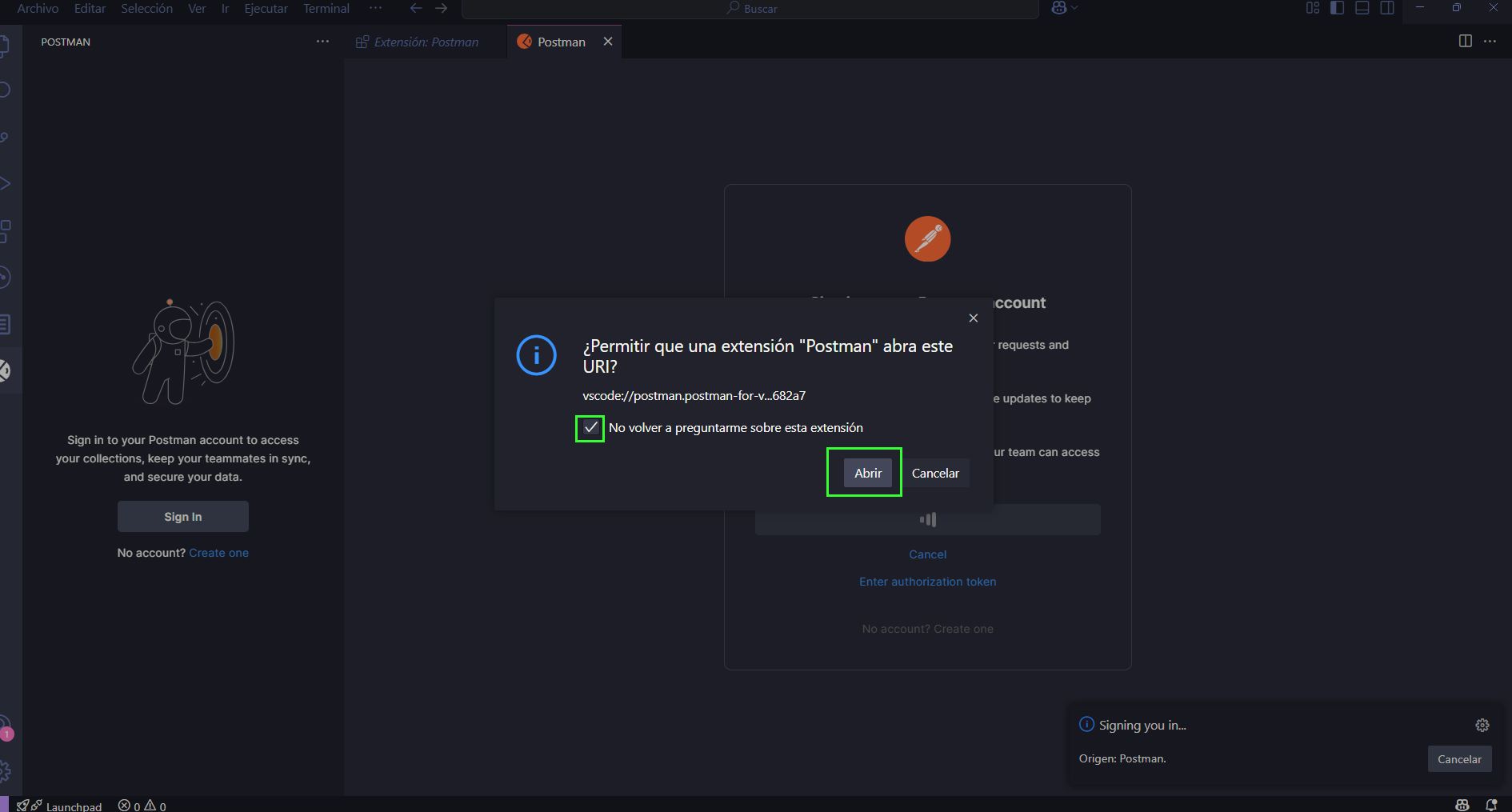Check 'No volver a preguntarme' checkbox

pos(590,428)
